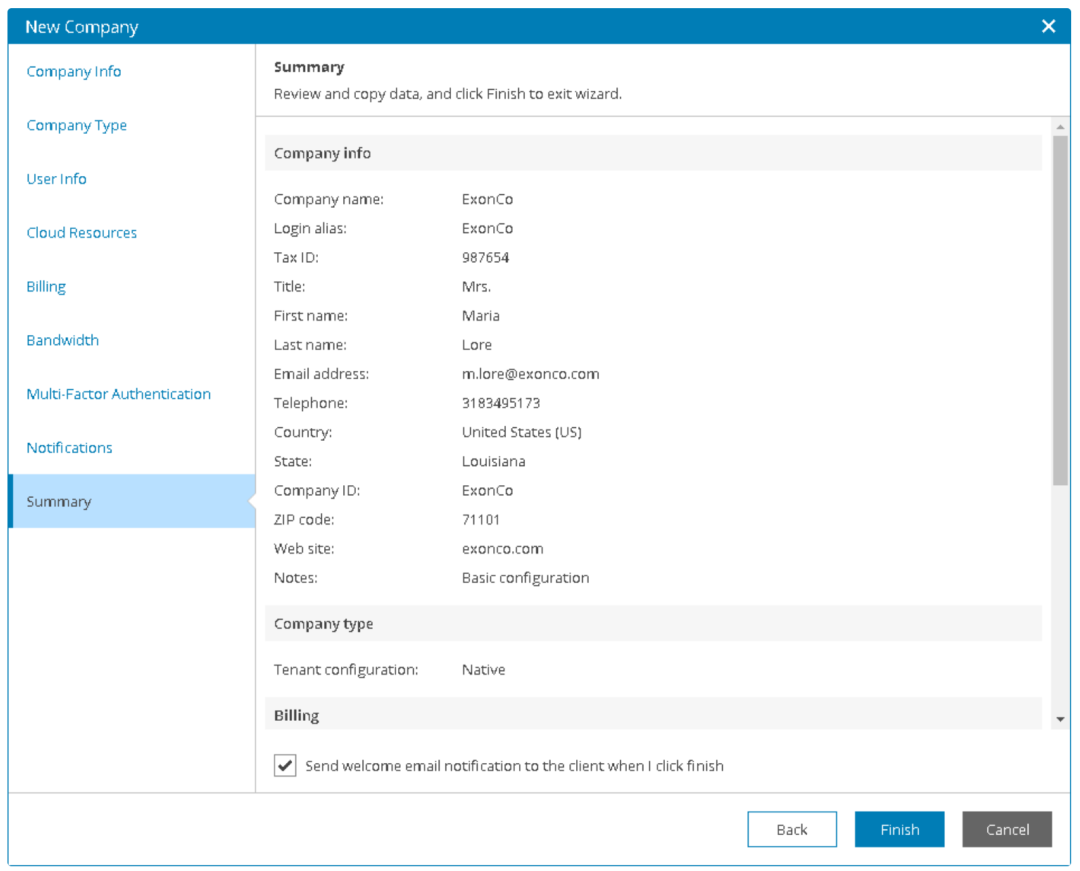Click the exonco.com web site value
Viewport: 1080px width, 871px height.
pyautogui.click(x=502, y=549)
